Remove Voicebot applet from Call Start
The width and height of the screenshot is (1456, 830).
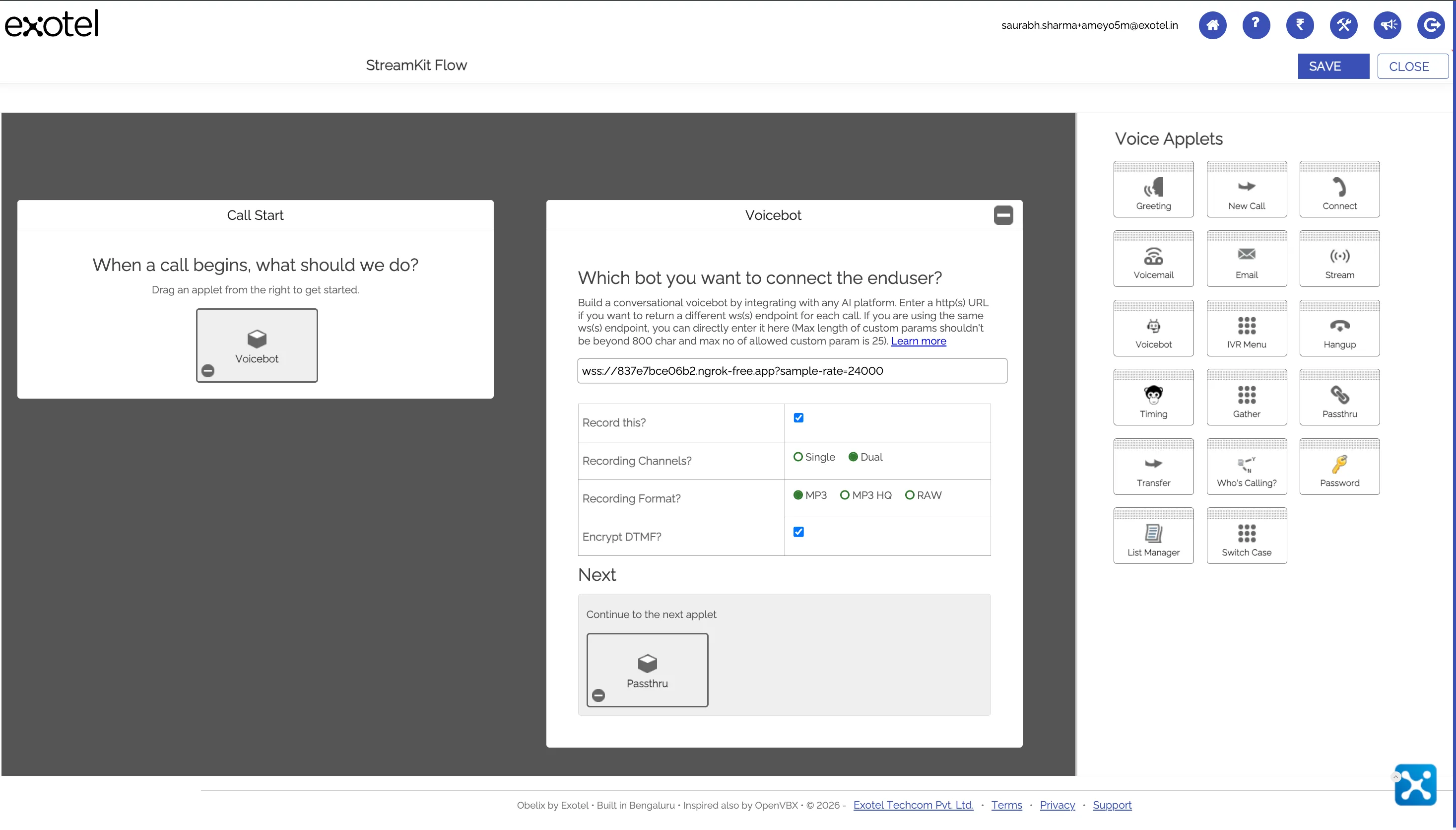pos(208,371)
